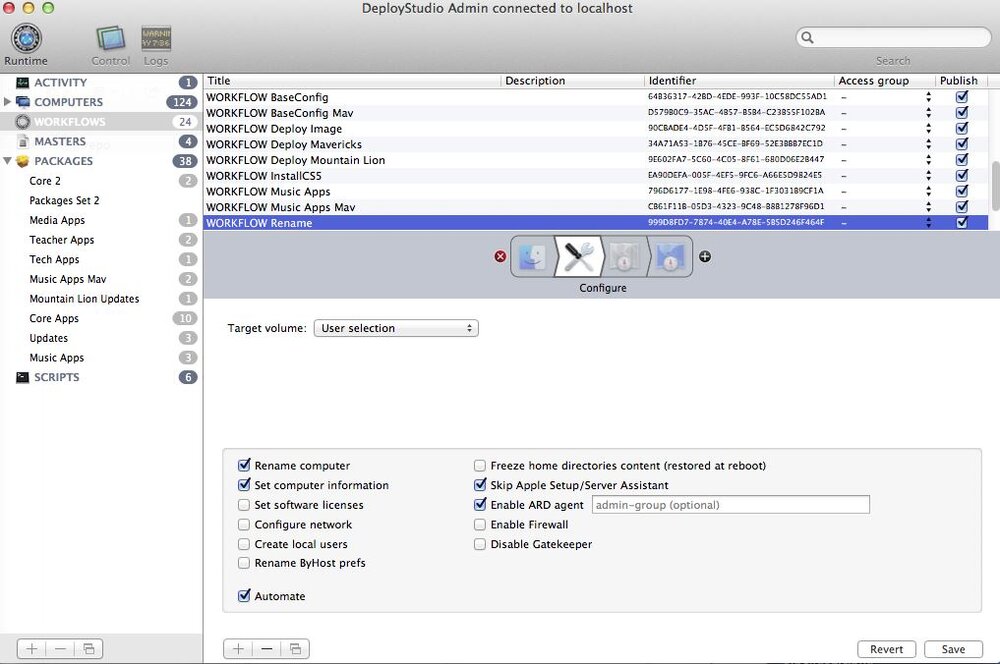Select the Configure tools step icon

pyautogui.click(x=578, y=256)
